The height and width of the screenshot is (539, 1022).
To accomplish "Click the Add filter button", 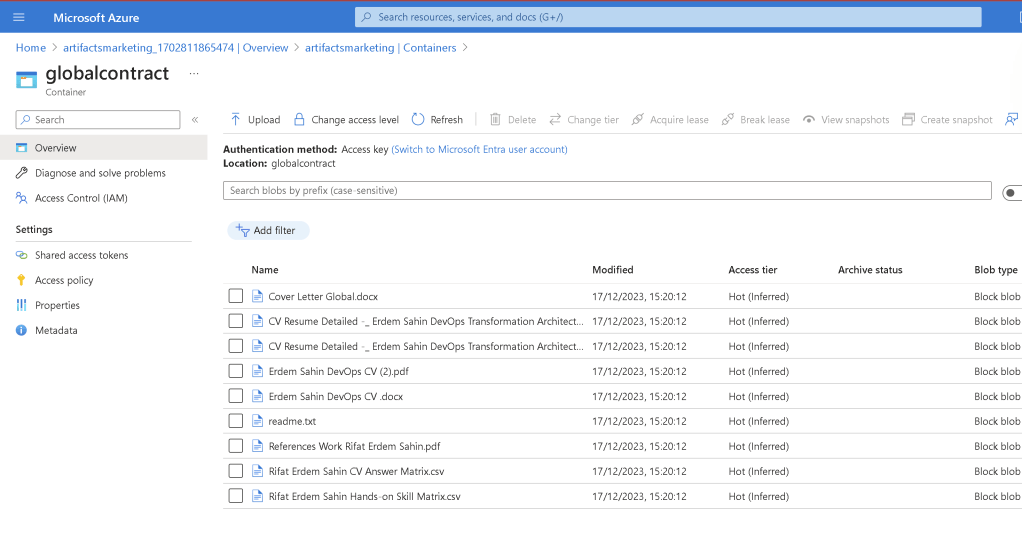I will 268,230.
